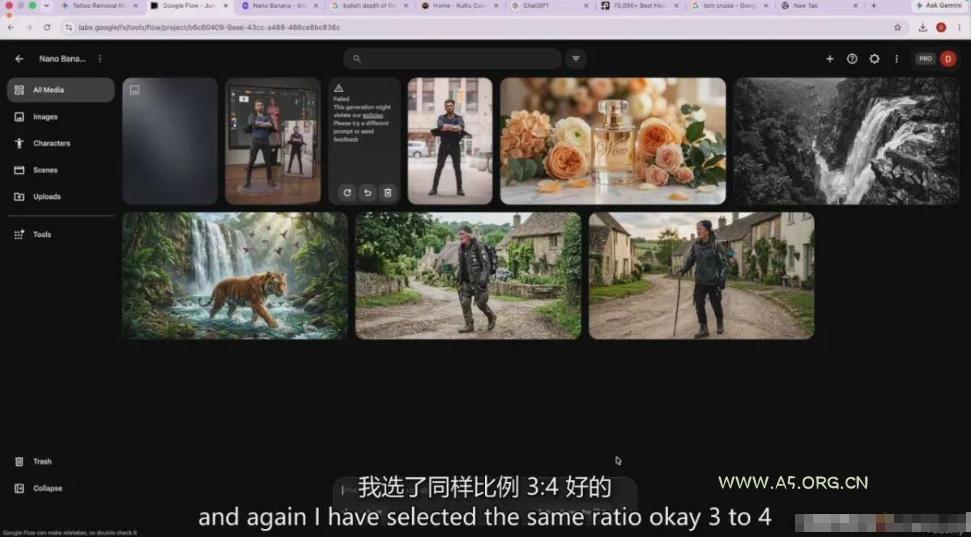The height and width of the screenshot is (537, 971).
Task: Click the warning icon on failed card
Action: [338, 88]
